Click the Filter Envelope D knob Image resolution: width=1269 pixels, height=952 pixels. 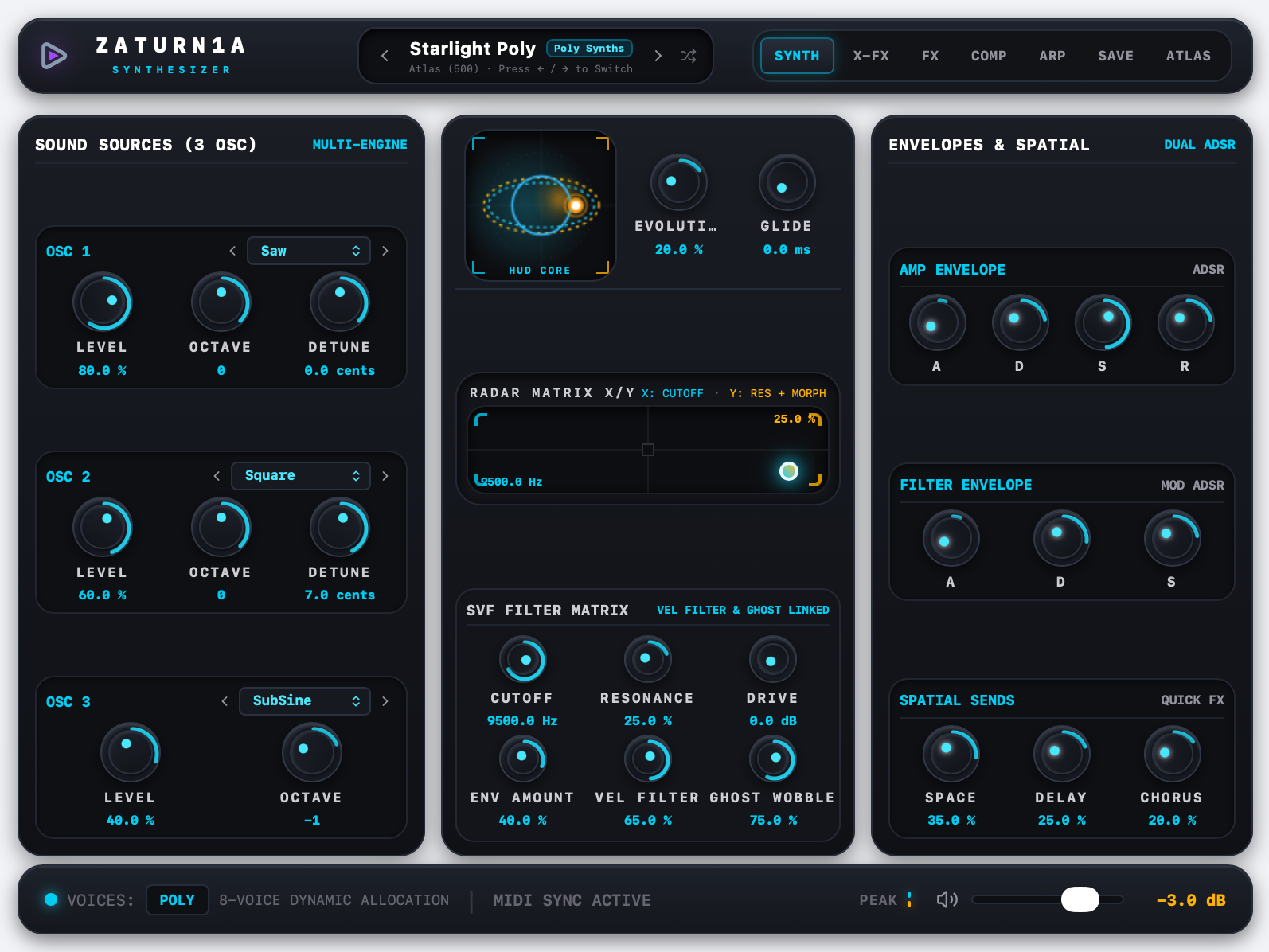[x=1061, y=539]
